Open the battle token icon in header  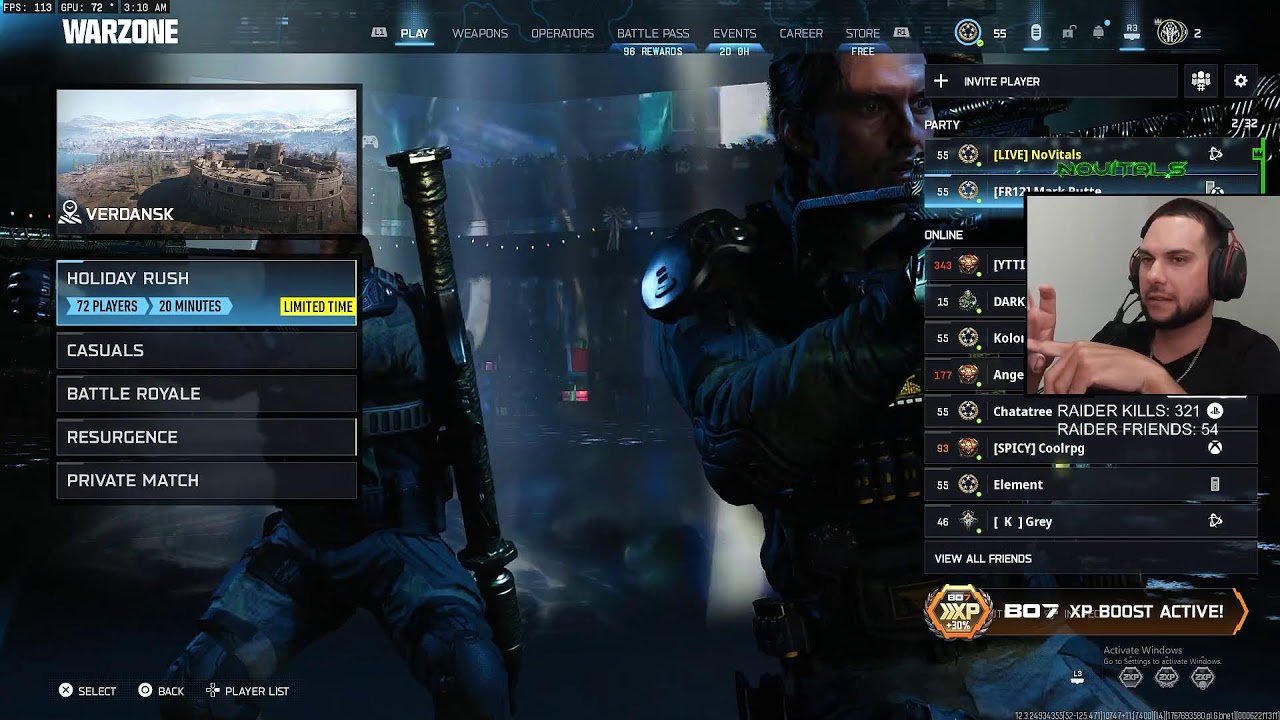click(1036, 33)
